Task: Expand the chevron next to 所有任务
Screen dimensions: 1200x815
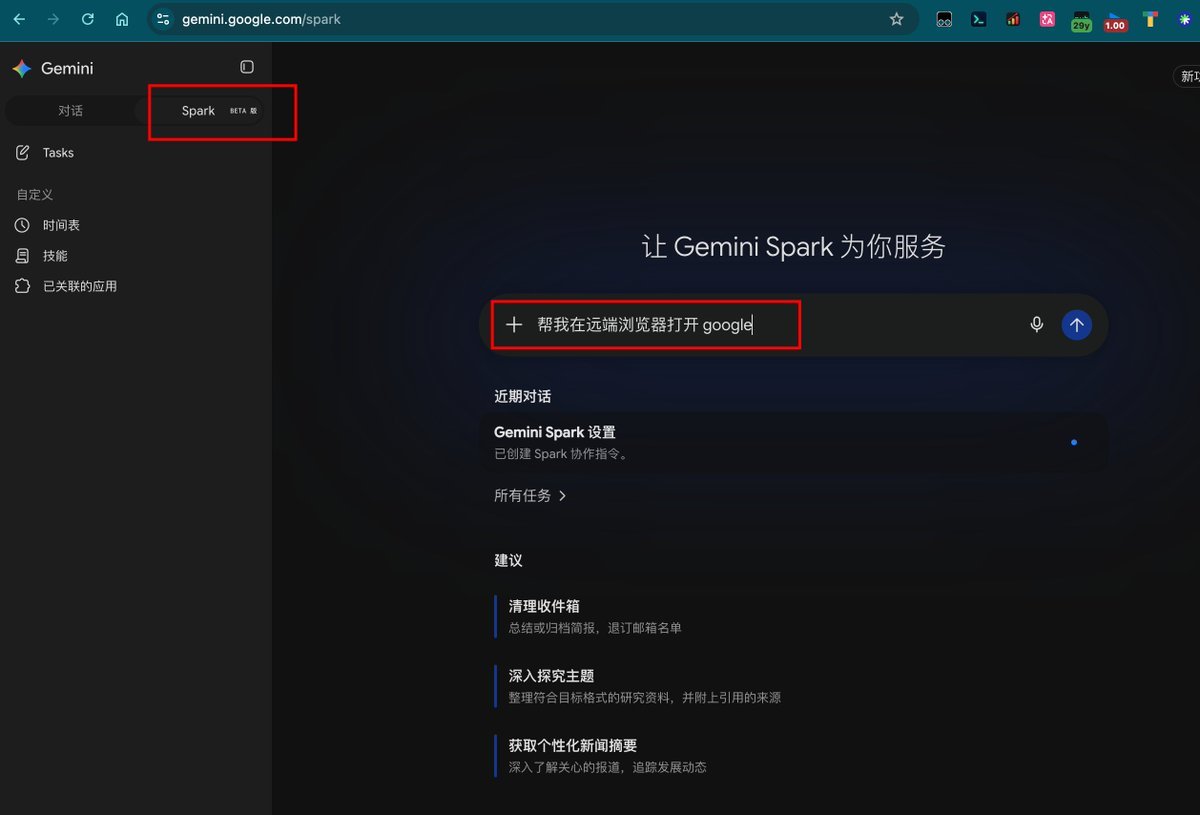Action: tap(562, 496)
